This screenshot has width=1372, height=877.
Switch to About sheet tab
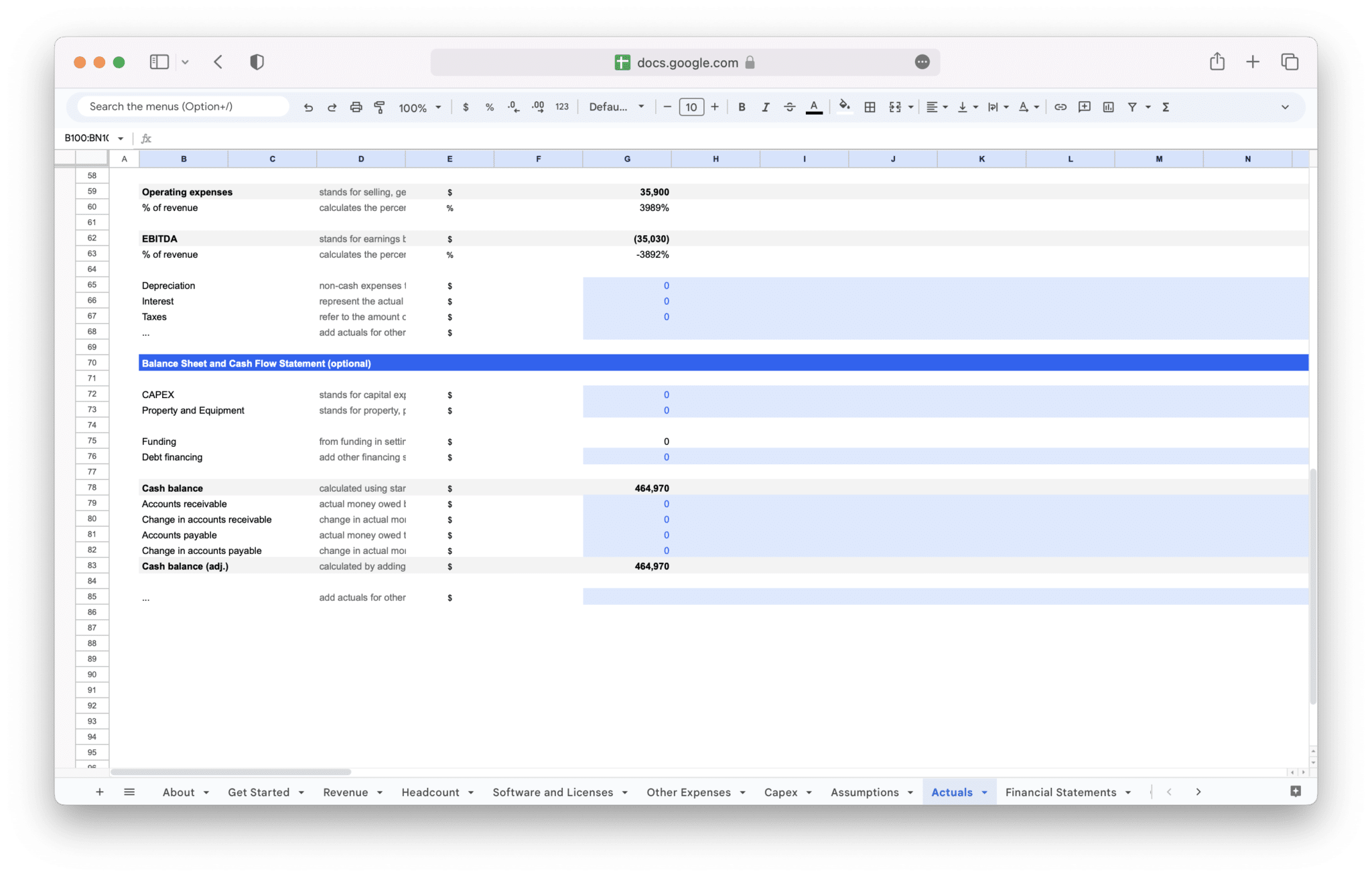[x=178, y=792]
